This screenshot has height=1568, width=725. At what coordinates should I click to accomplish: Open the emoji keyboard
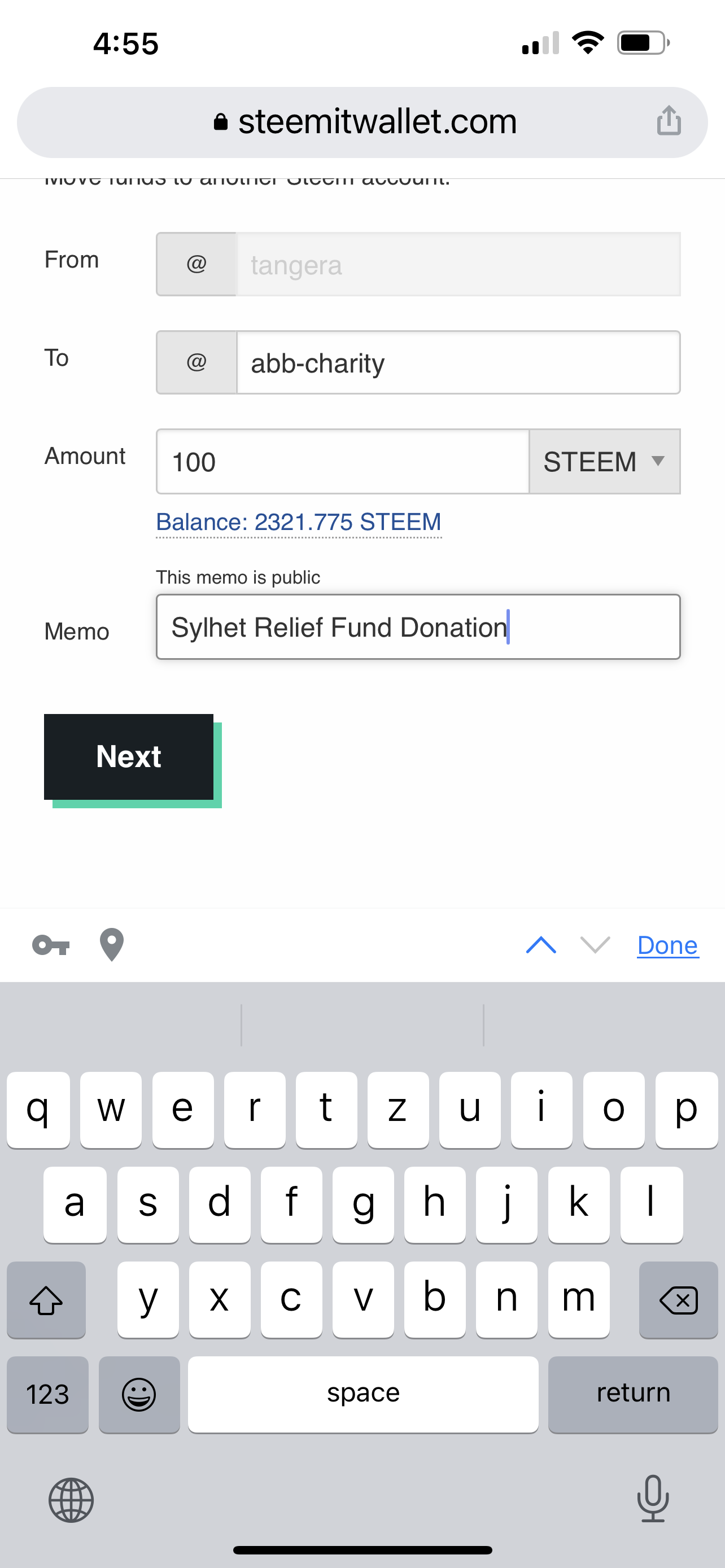[x=139, y=1394]
